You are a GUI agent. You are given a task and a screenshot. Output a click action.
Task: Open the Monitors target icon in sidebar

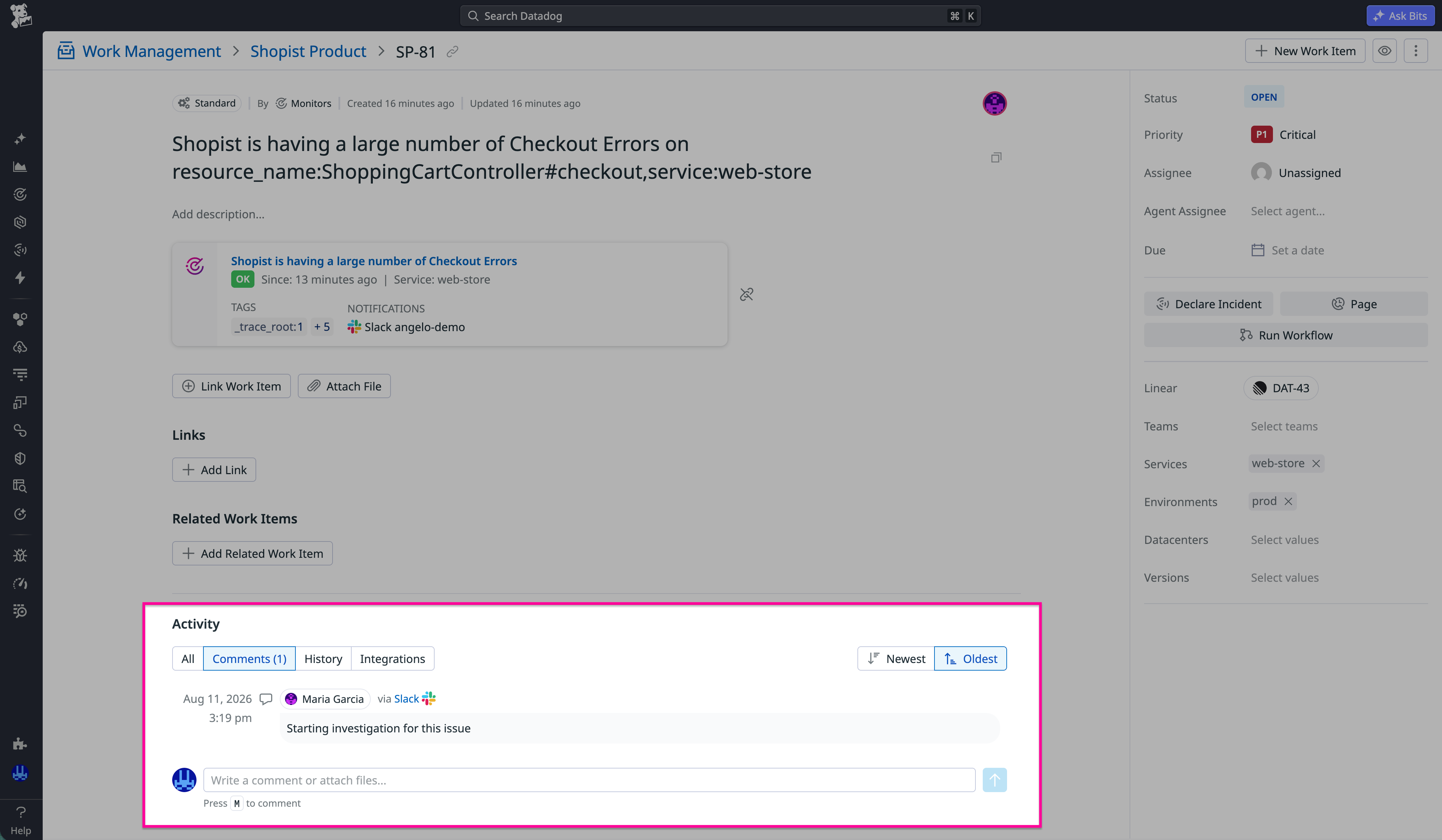tap(20, 194)
